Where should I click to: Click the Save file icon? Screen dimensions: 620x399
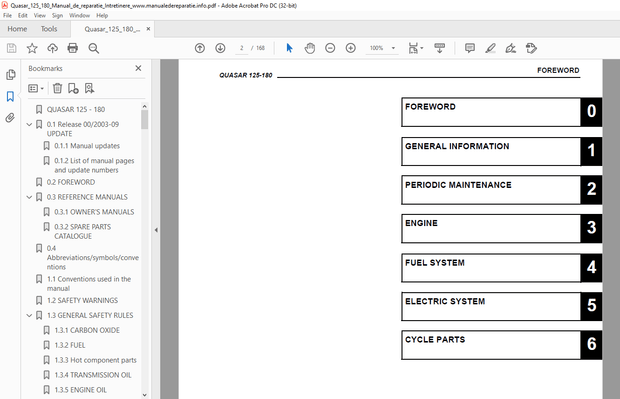(x=11, y=48)
